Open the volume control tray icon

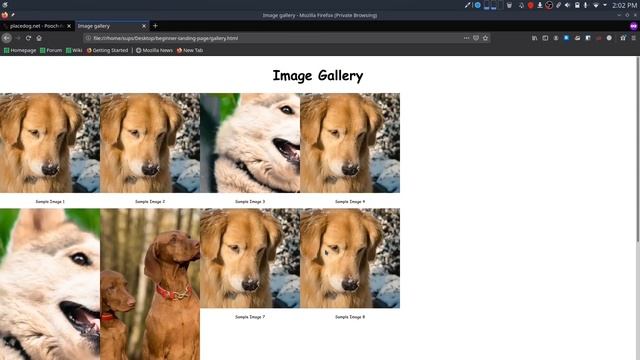[567, 5]
